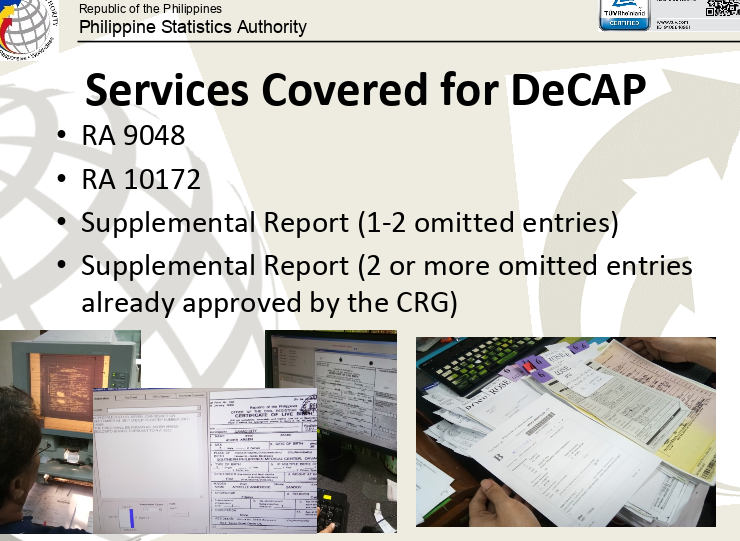The image size is (740, 541).
Task: Click the photo of paper documents with tags
Action: pos(566,431)
